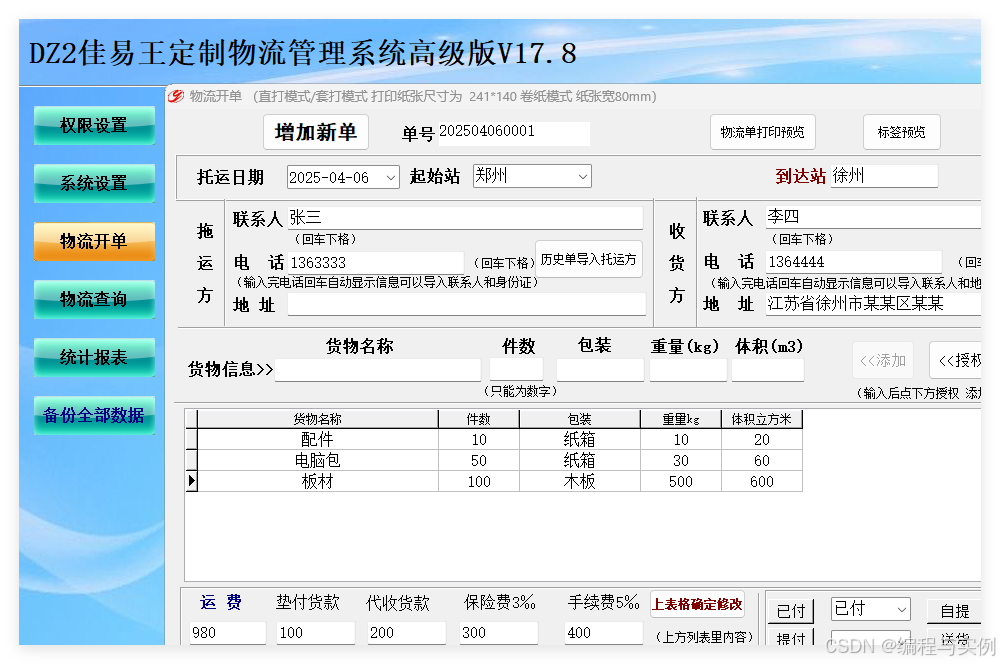Viewport: 1000px width, 664px height.
Task: Click the 体积(m3) input field
Action: point(768,370)
